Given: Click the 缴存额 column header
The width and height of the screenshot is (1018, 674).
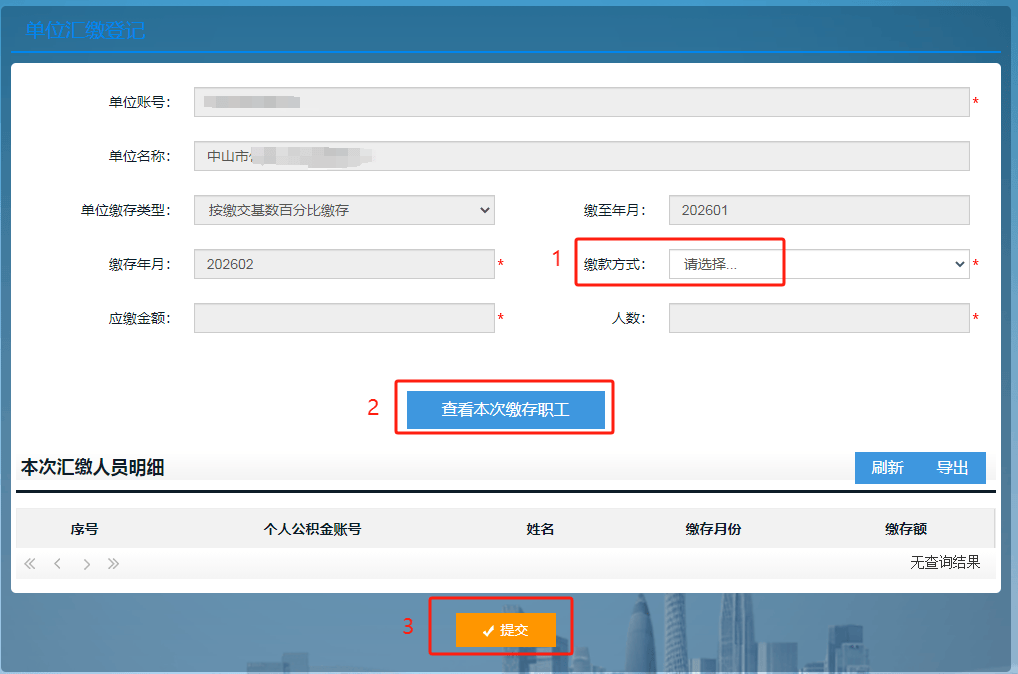Looking at the screenshot, I should click(x=905, y=529).
